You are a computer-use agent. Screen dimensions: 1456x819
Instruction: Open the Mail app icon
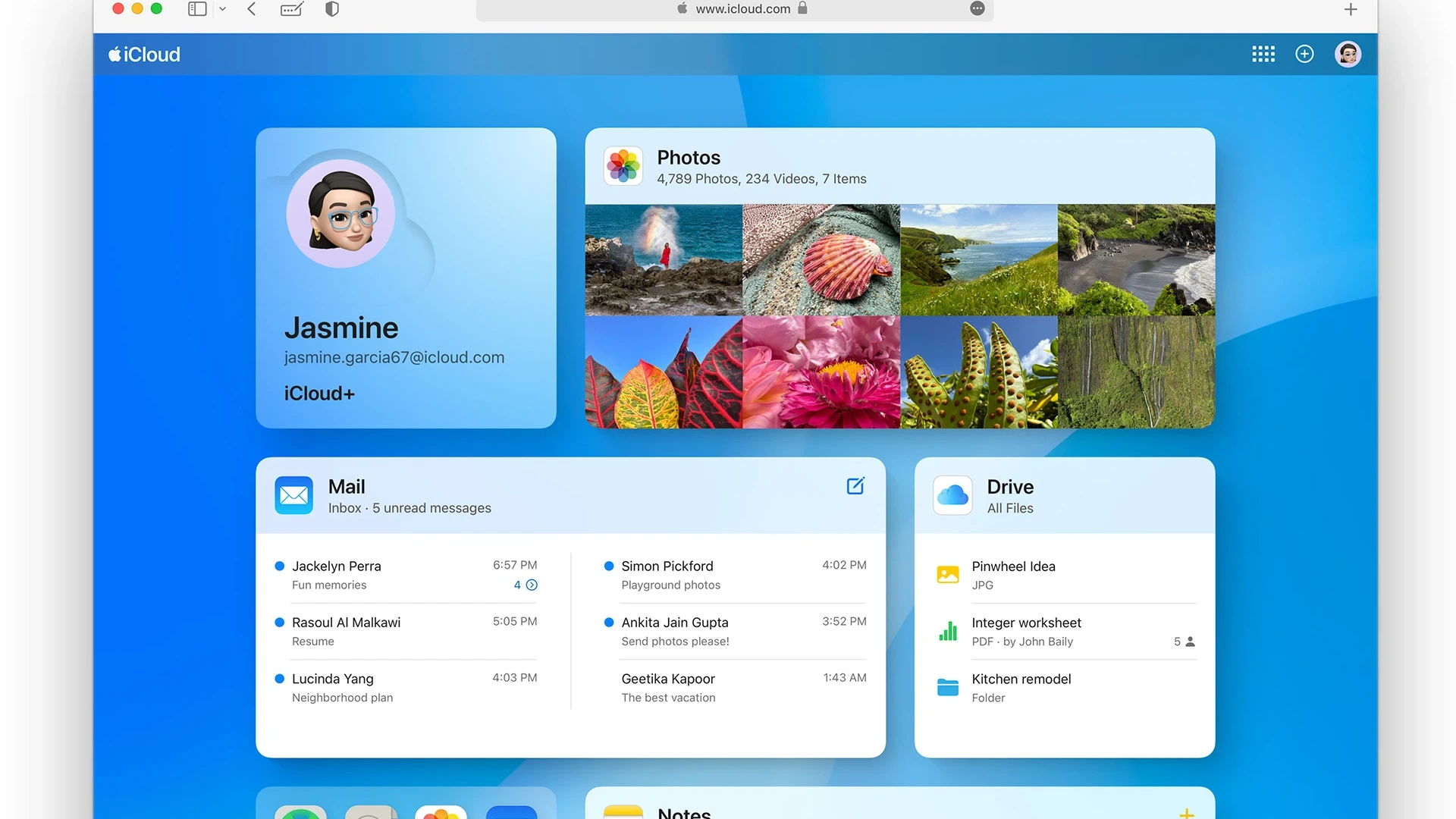point(294,495)
